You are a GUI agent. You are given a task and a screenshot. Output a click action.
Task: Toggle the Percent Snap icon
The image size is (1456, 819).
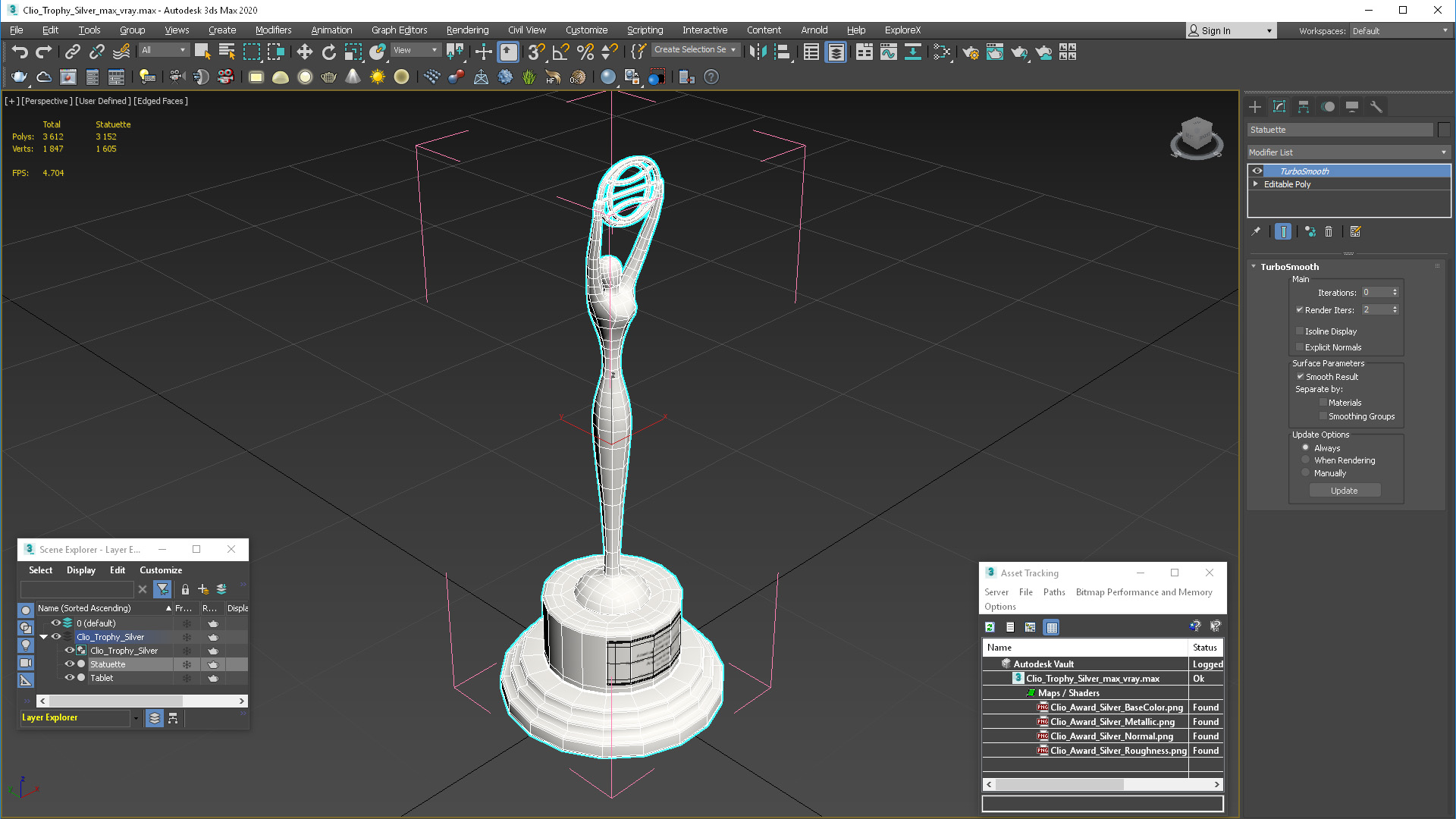[585, 52]
